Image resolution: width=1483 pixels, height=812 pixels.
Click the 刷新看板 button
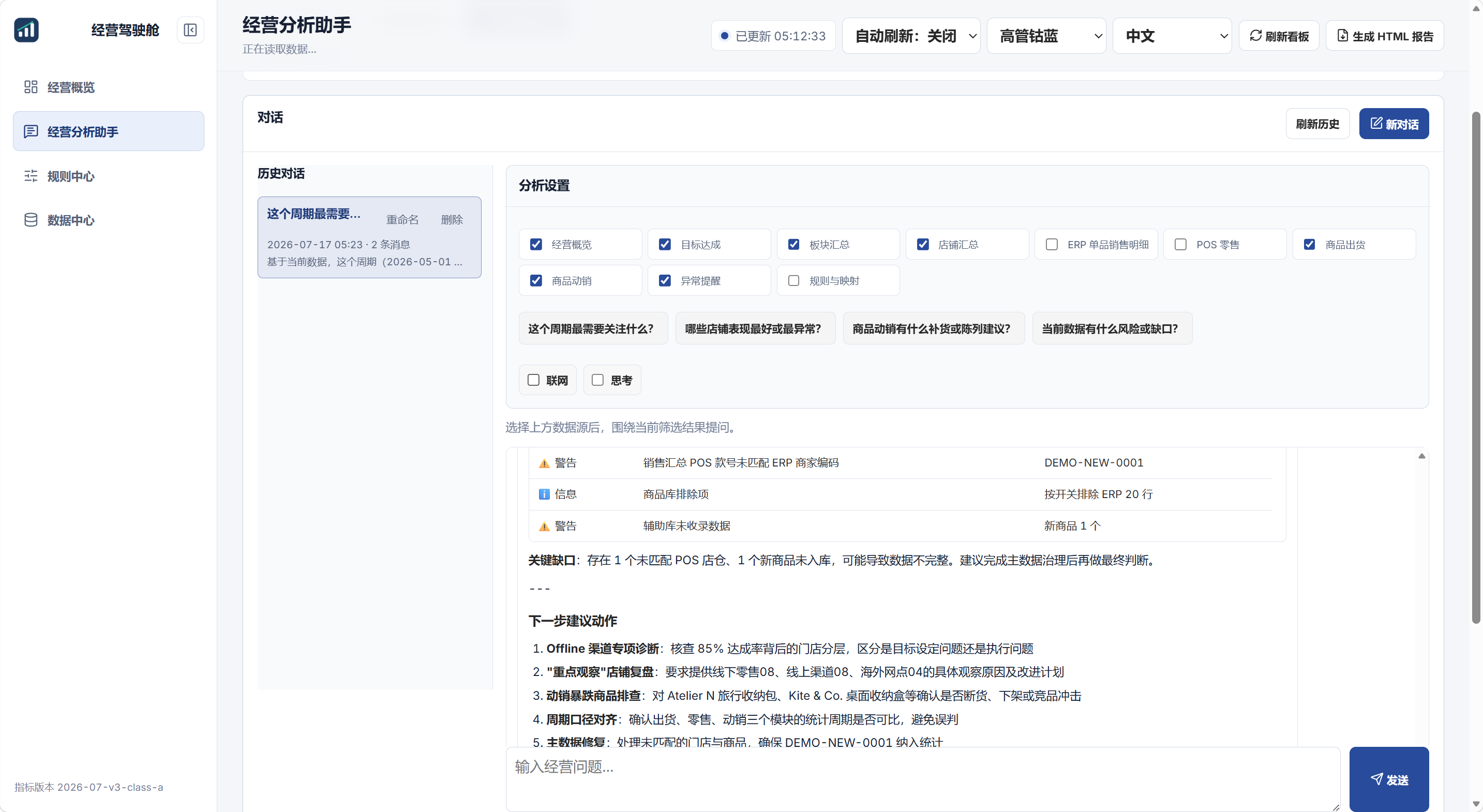(x=1279, y=36)
